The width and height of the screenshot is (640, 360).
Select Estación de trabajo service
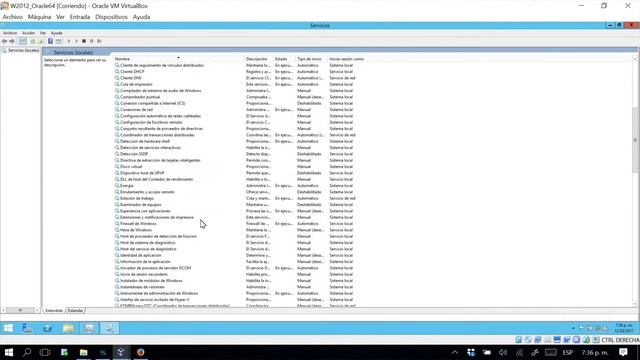[x=137, y=198]
